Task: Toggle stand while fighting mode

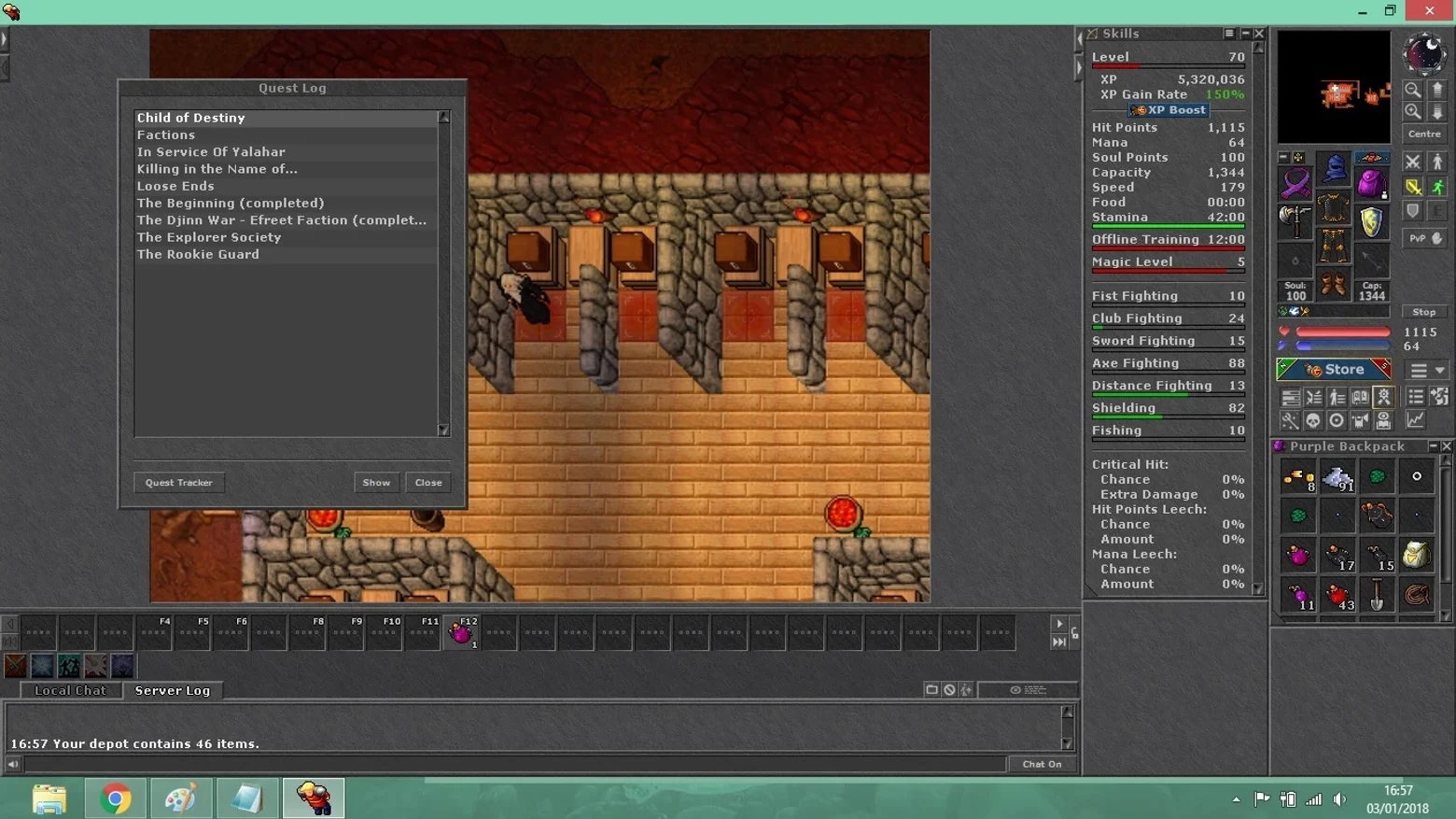Action: click(x=1437, y=162)
